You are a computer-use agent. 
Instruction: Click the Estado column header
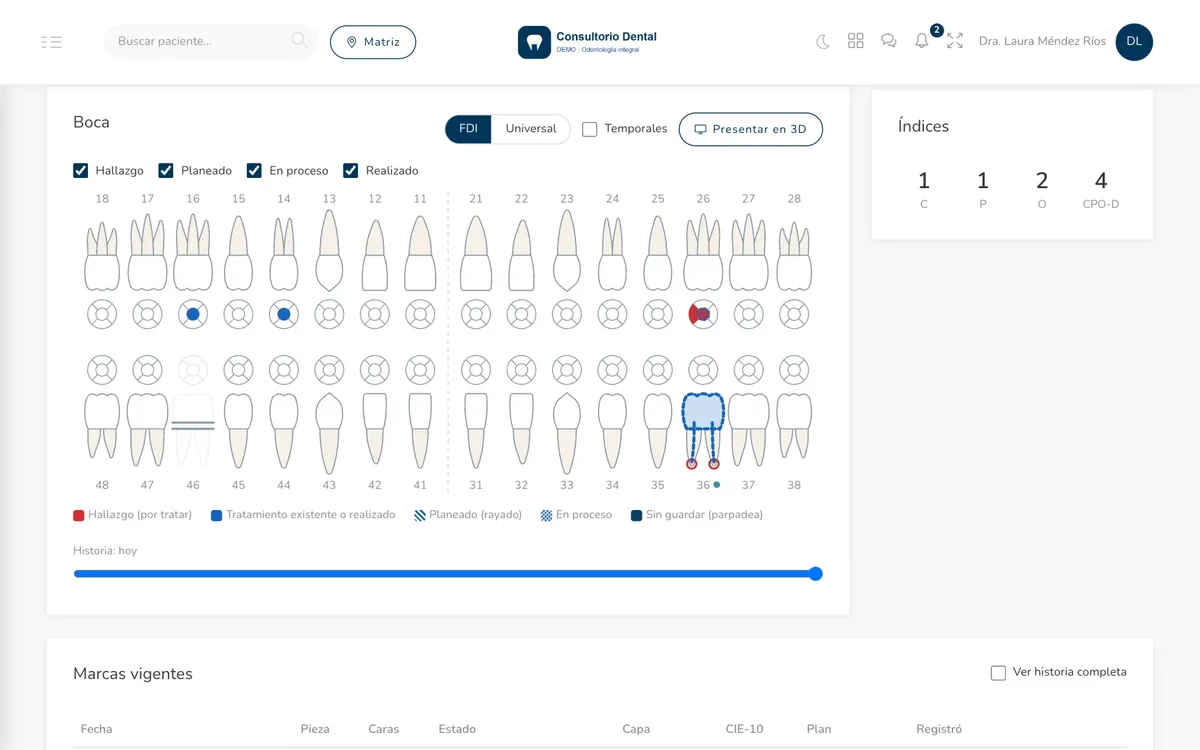click(457, 729)
